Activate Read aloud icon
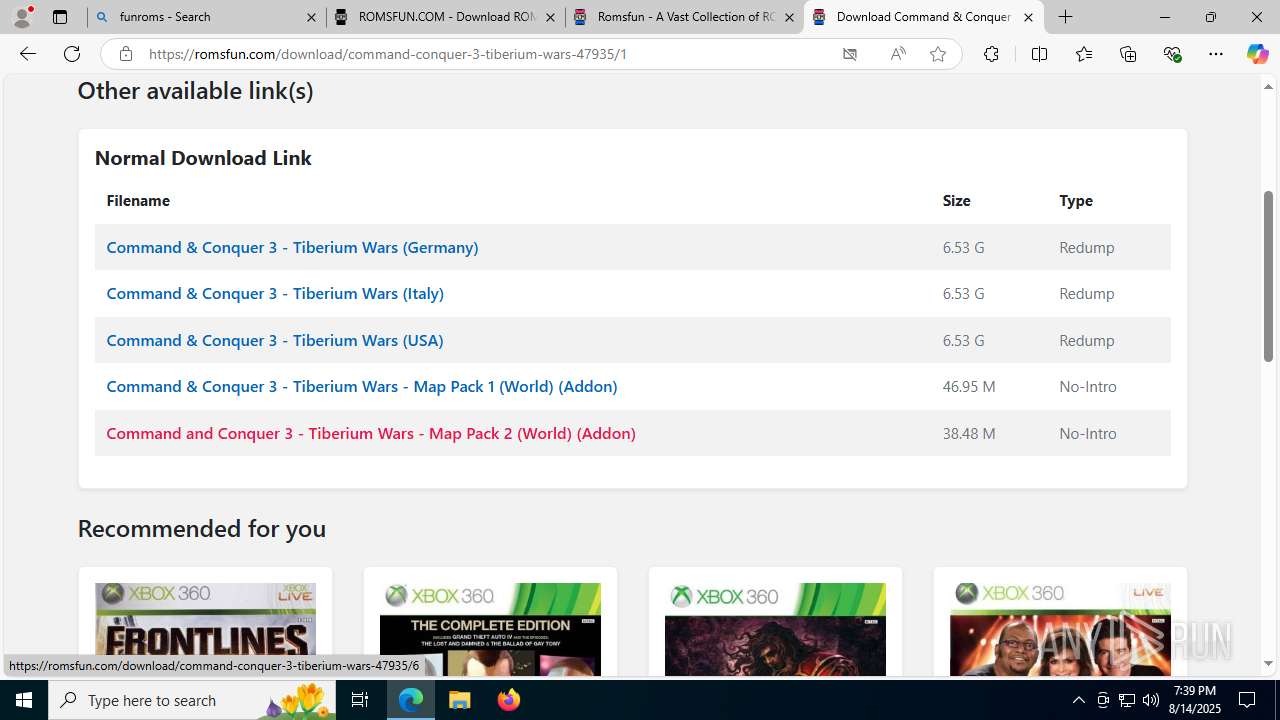Image resolution: width=1280 pixels, height=720 pixels. [898, 54]
